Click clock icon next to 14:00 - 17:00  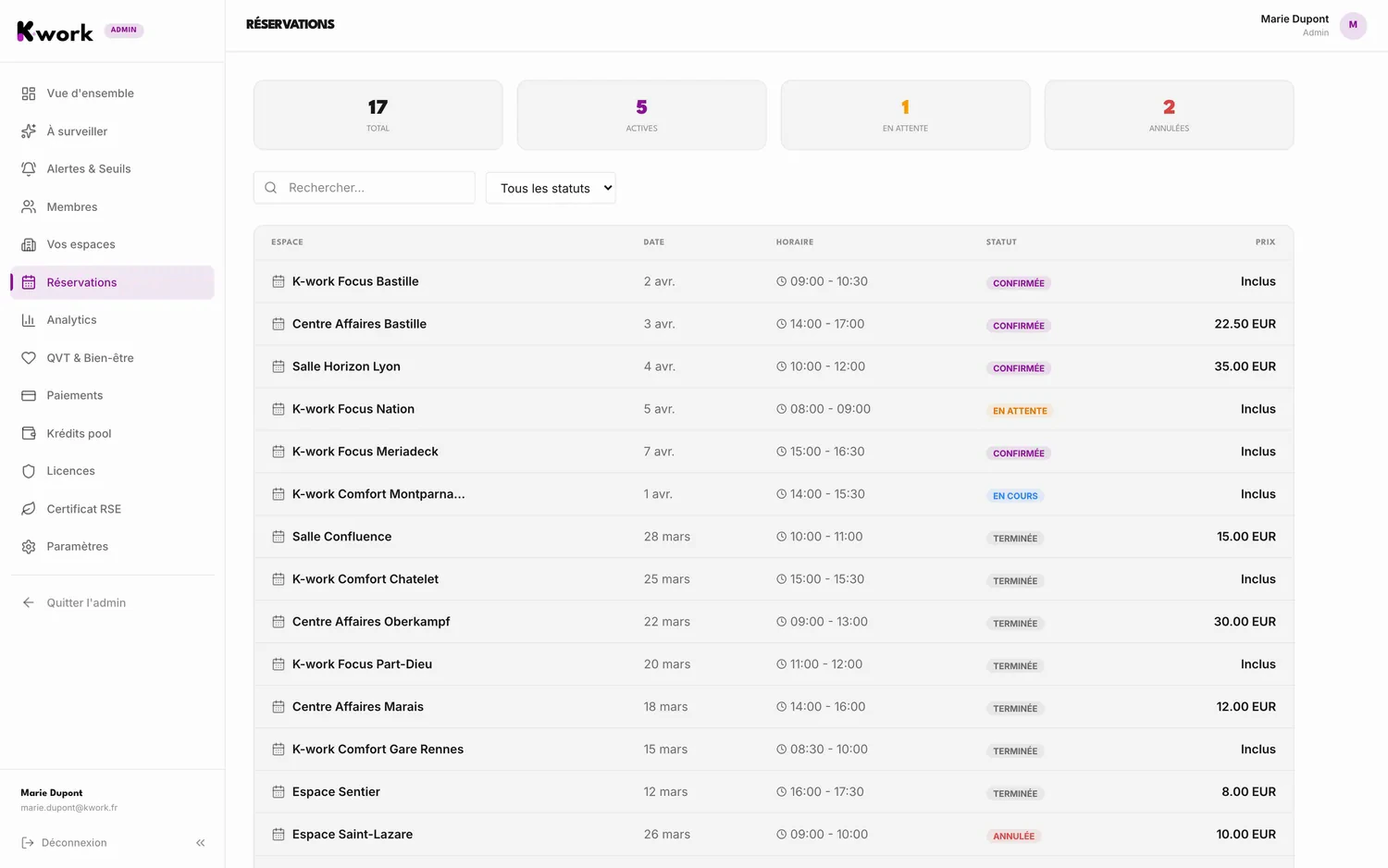click(781, 324)
